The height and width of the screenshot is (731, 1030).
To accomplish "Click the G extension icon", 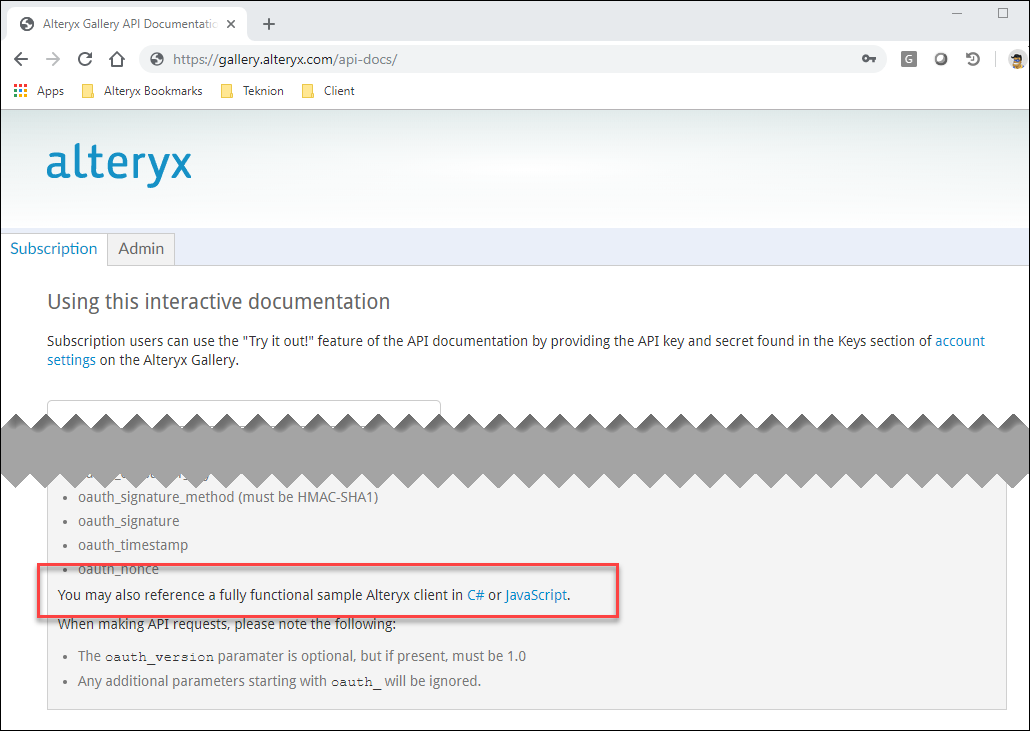I will pos(908,59).
